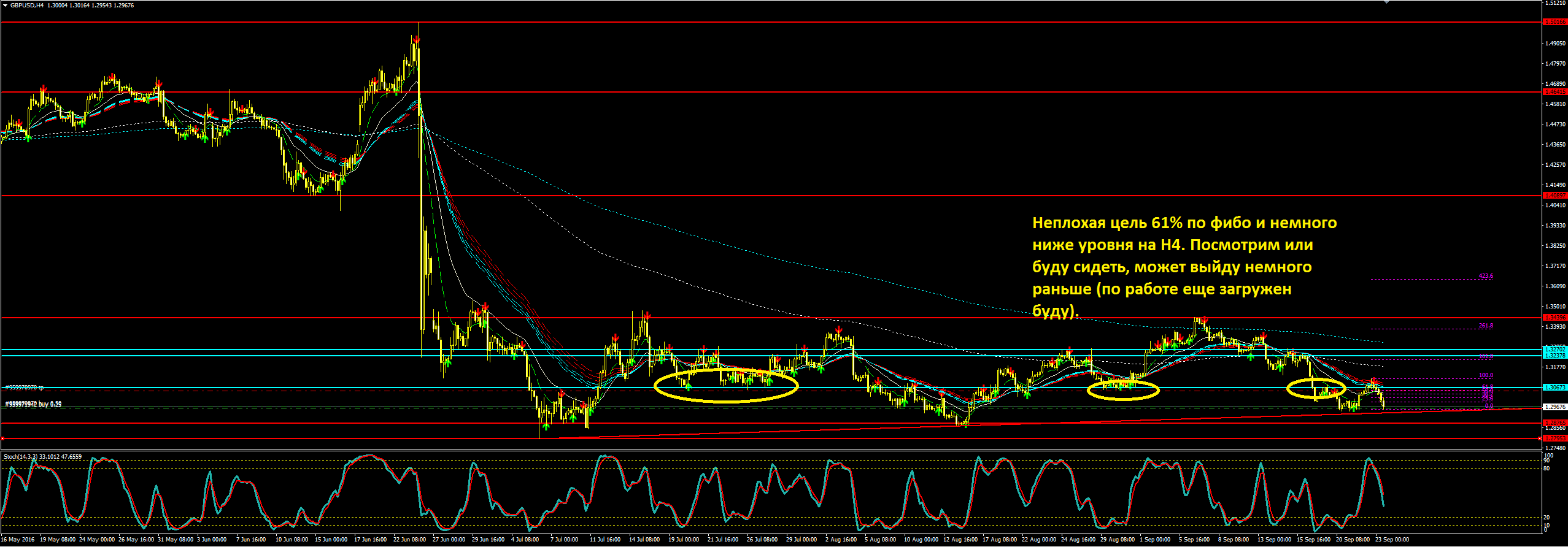
Task: Select the red price label 1.50166
Action: (1555, 22)
